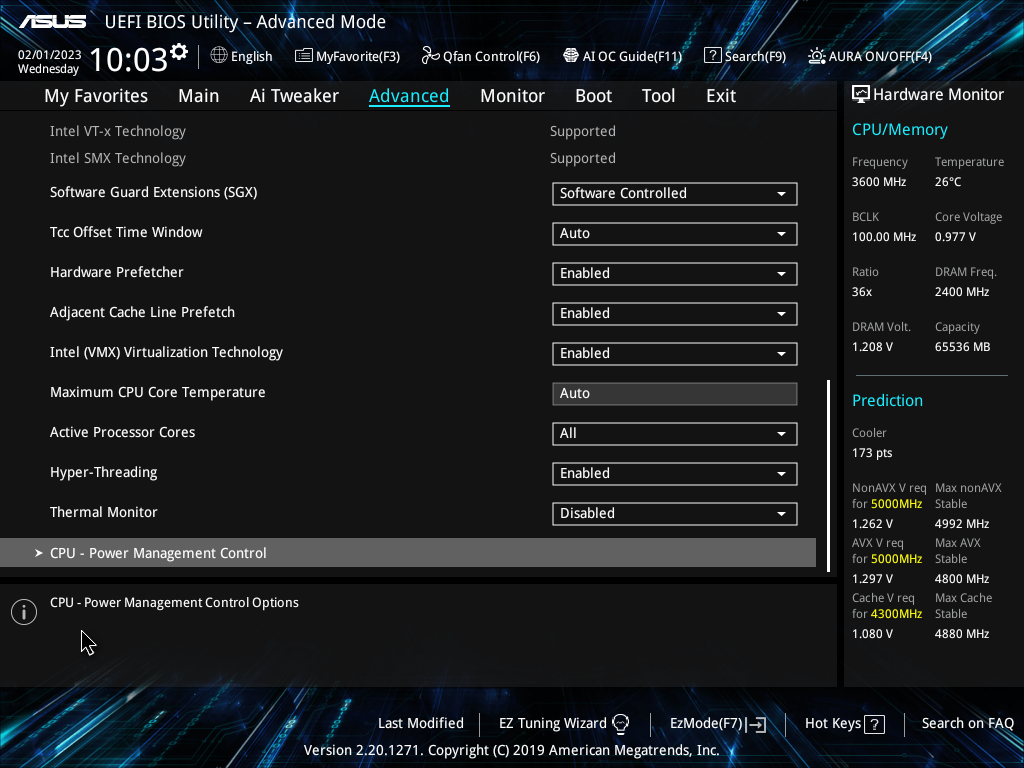Click the Hot Keys question mark icon
Image resolution: width=1024 pixels, height=768 pixels.
click(874, 724)
